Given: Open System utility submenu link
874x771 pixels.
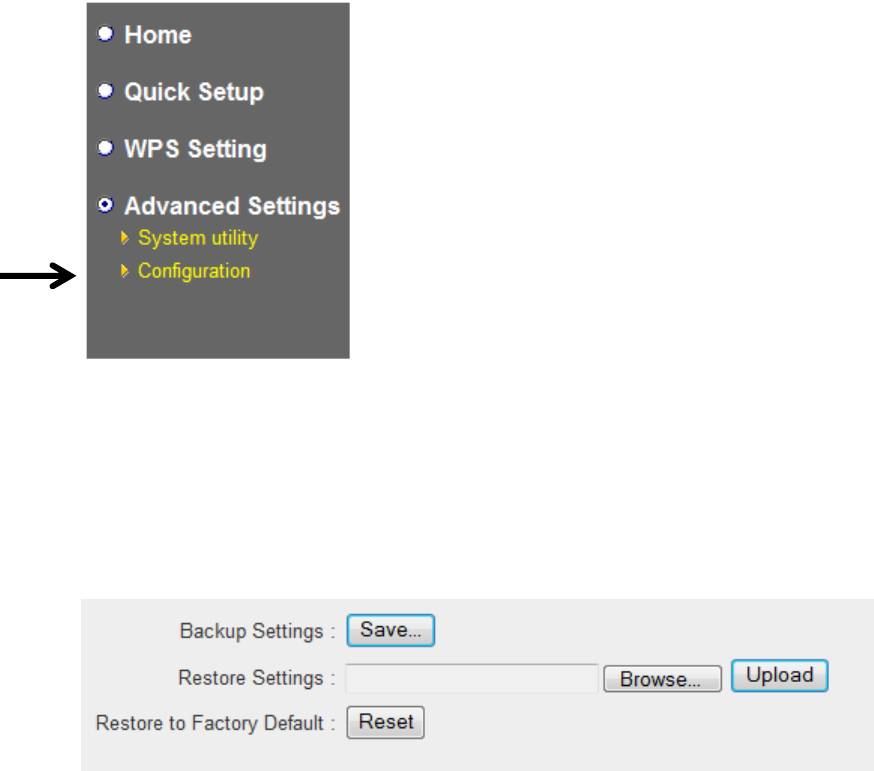Looking at the screenshot, I should pos(198,238).
